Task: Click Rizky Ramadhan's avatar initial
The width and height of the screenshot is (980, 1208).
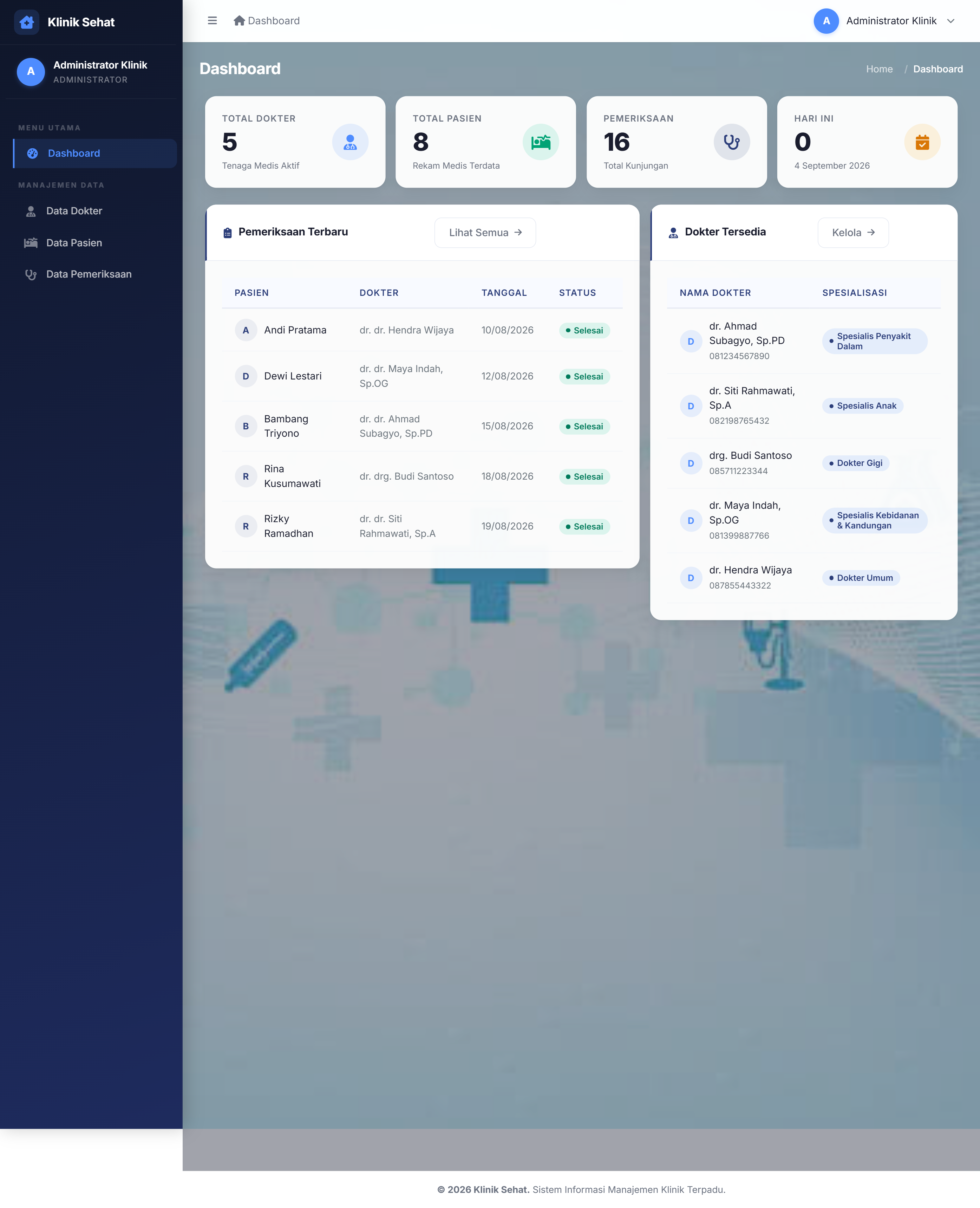Action: [x=246, y=526]
